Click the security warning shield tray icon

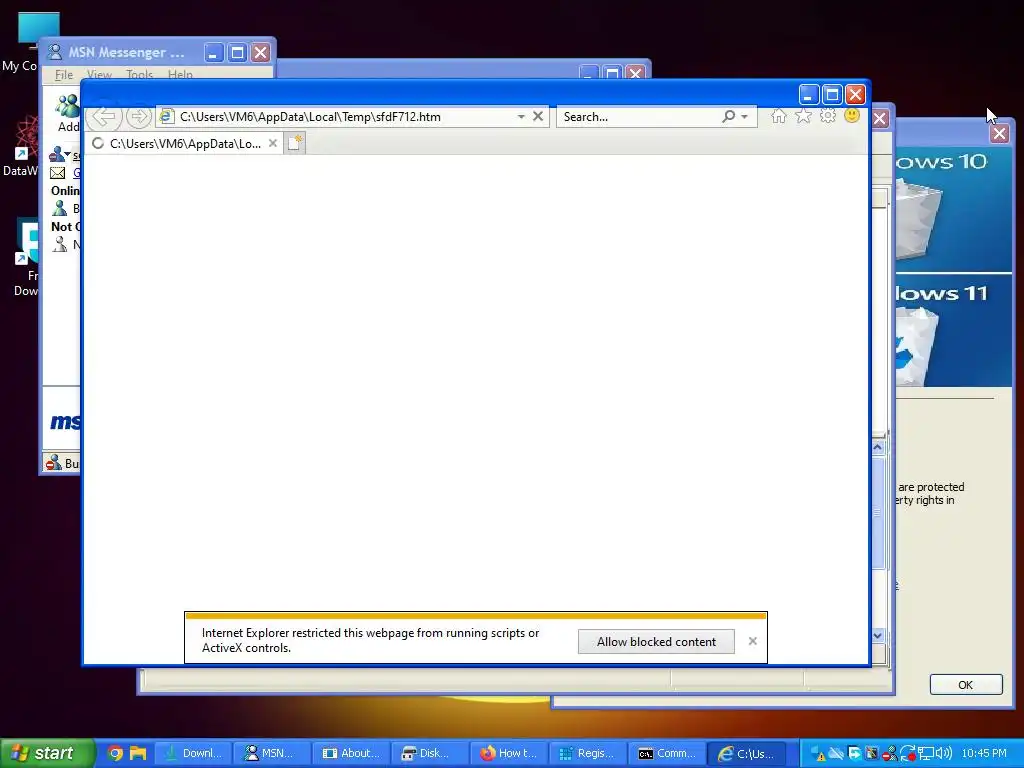click(x=819, y=754)
